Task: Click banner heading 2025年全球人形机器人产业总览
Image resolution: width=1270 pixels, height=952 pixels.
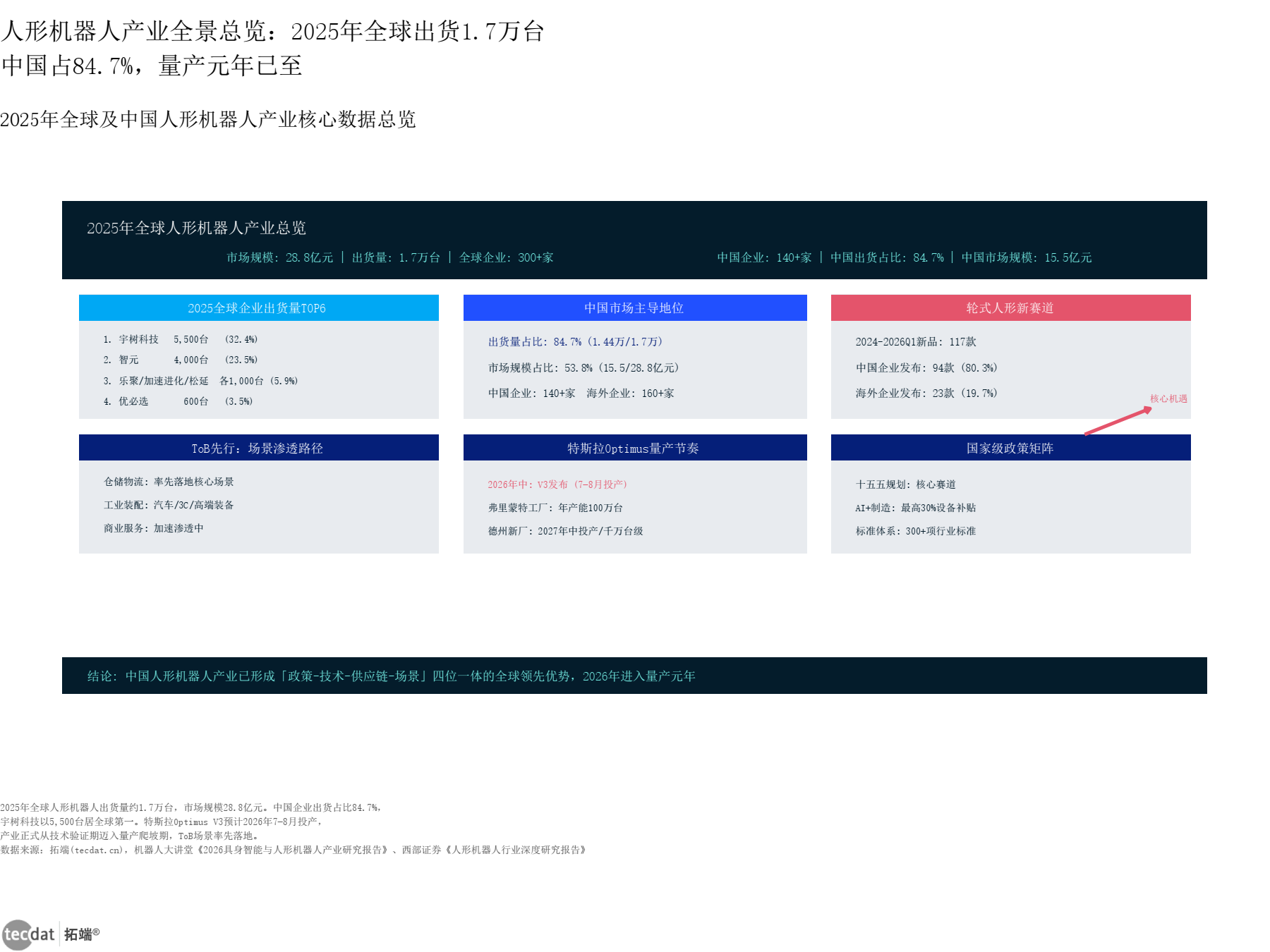Action: [196, 228]
